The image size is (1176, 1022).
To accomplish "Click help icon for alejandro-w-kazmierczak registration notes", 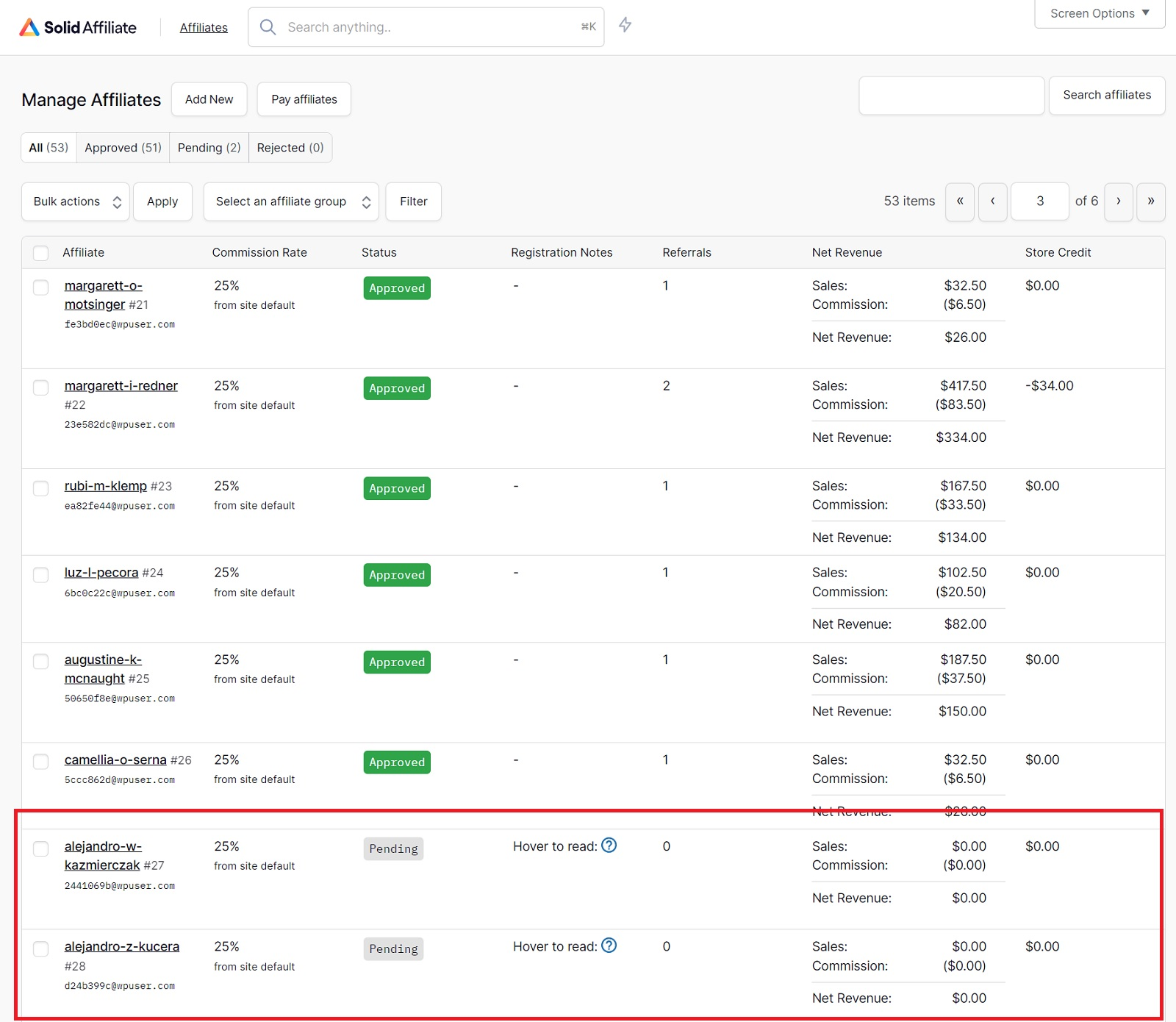I will [x=609, y=846].
